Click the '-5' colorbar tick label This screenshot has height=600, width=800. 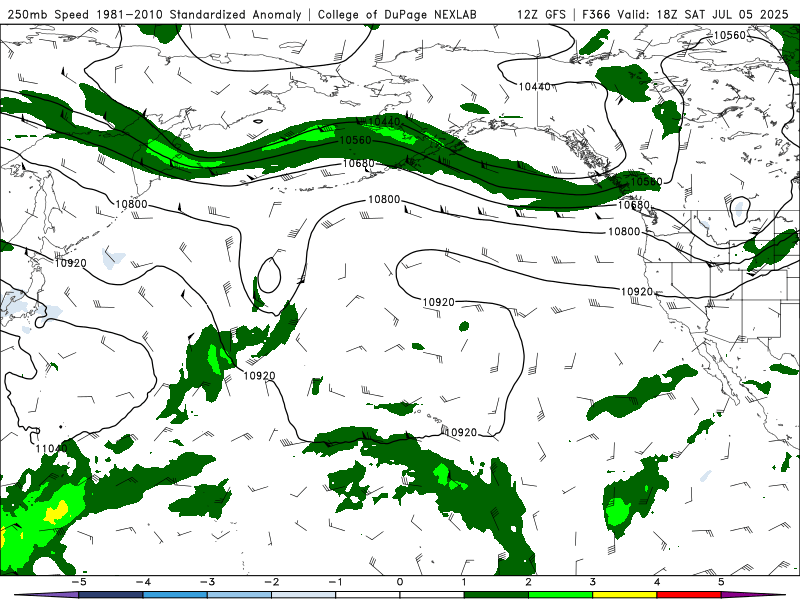point(78,582)
